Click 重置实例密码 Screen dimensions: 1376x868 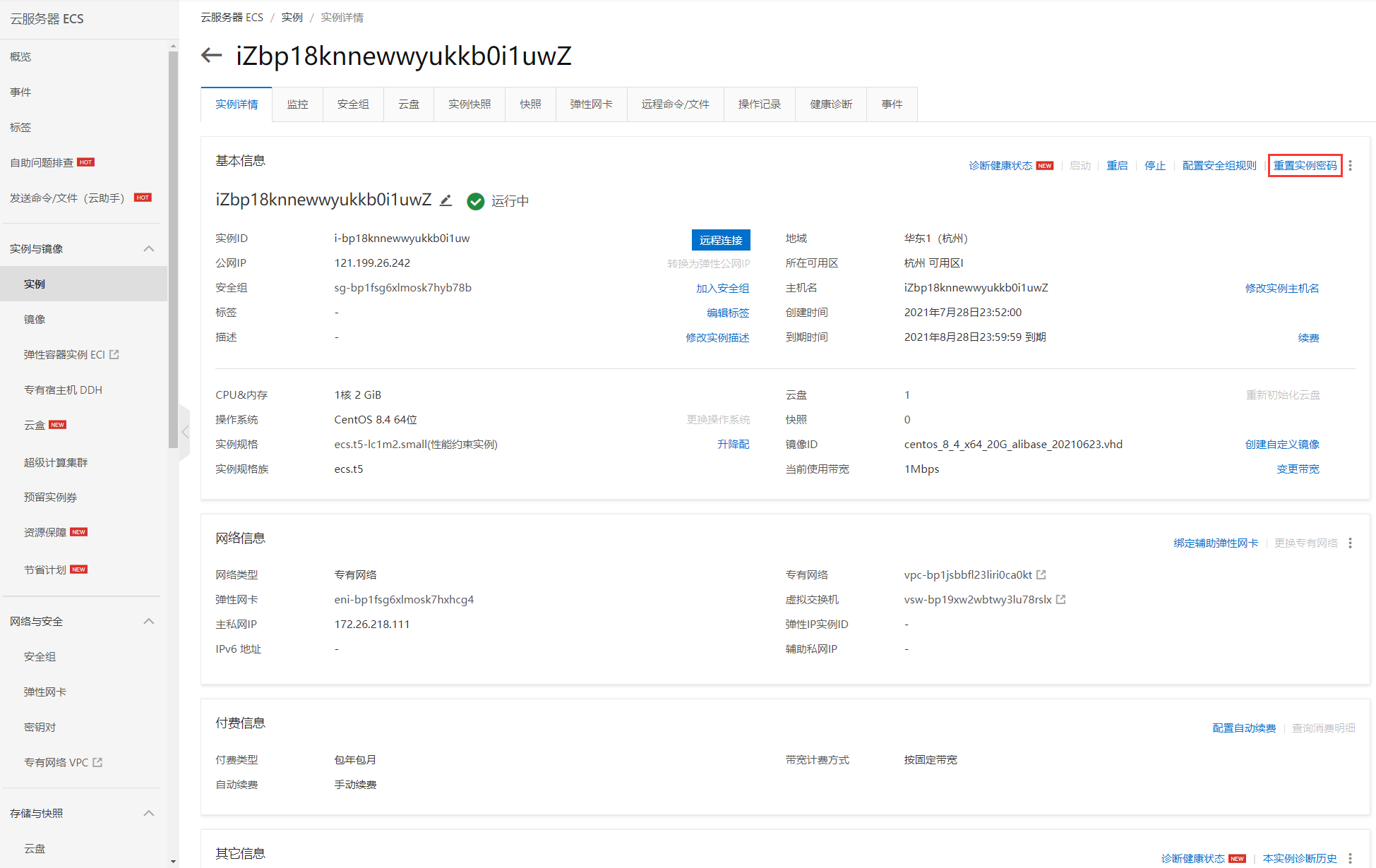(1305, 165)
